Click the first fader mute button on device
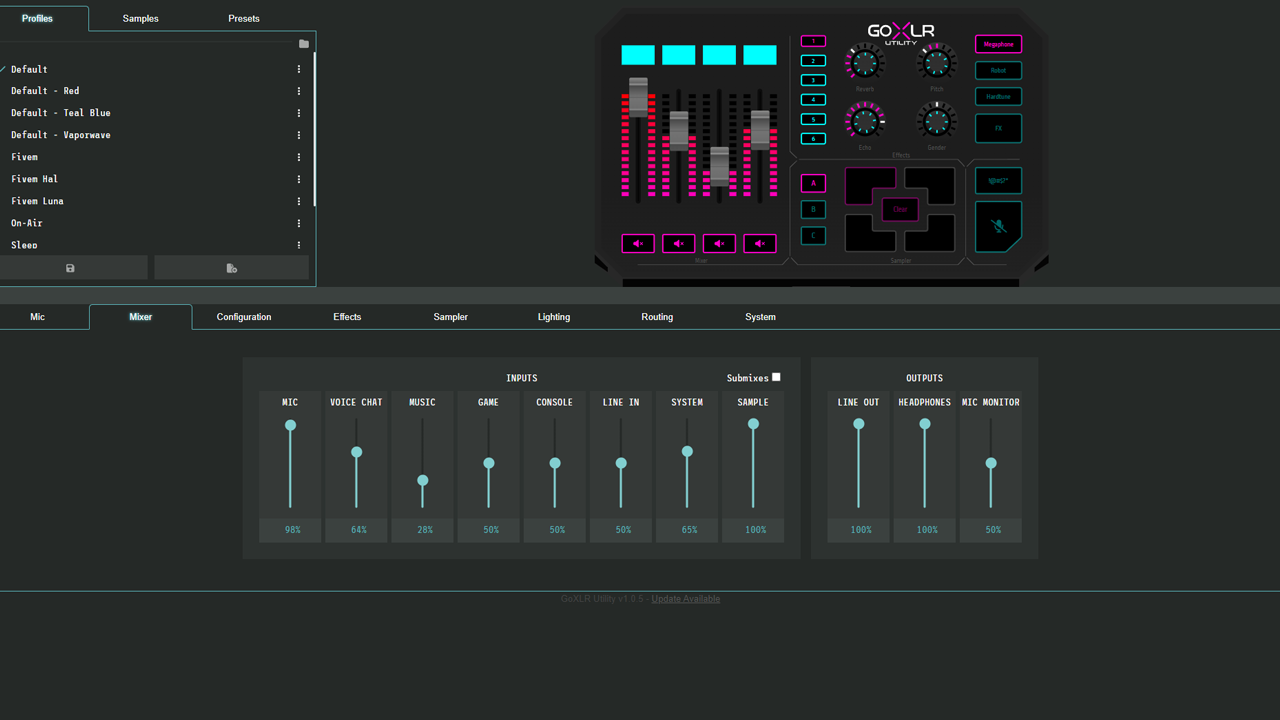The width and height of the screenshot is (1280, 720). (638, 243)
